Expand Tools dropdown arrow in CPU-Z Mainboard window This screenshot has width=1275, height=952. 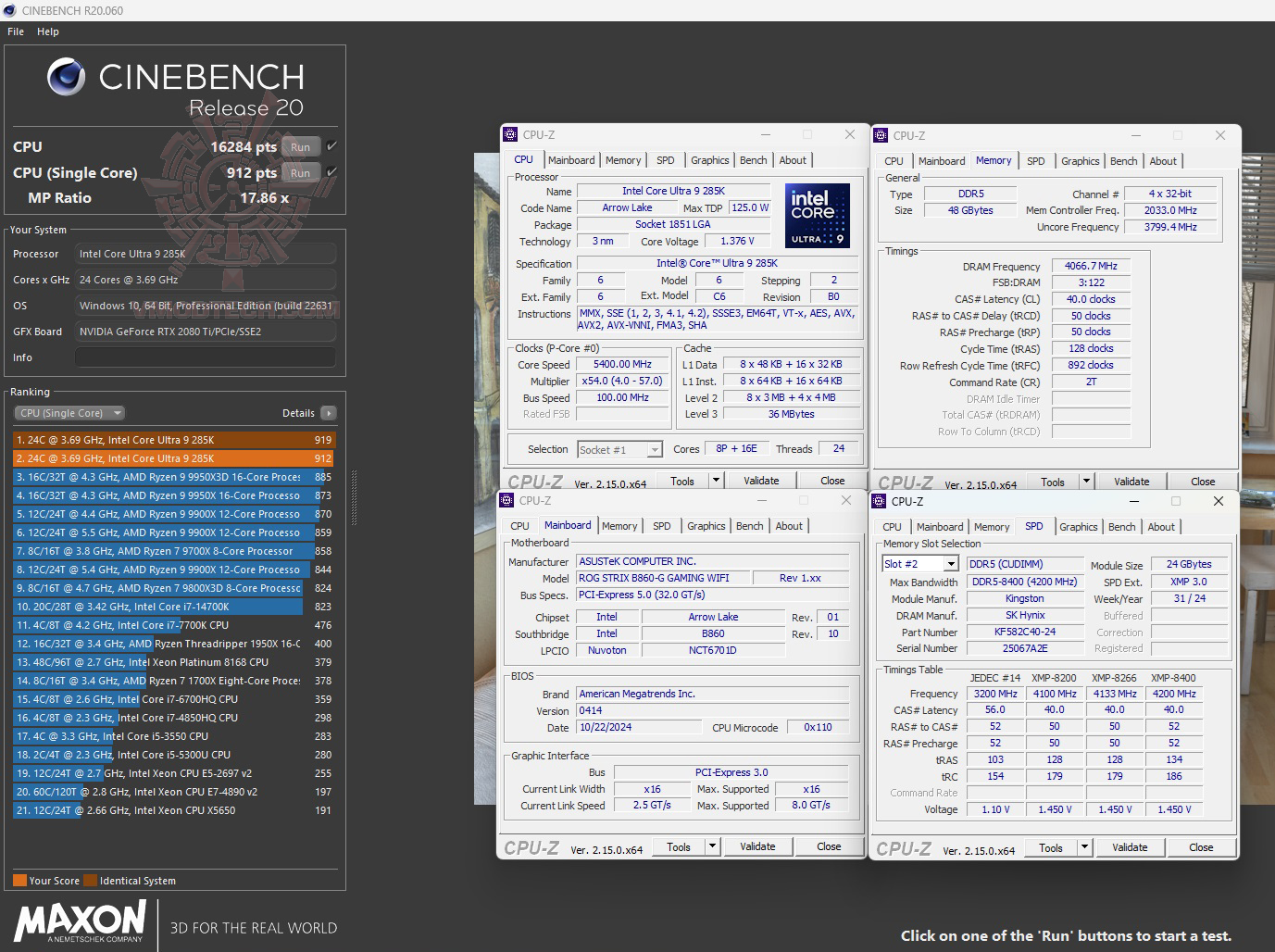coord(712,846)
